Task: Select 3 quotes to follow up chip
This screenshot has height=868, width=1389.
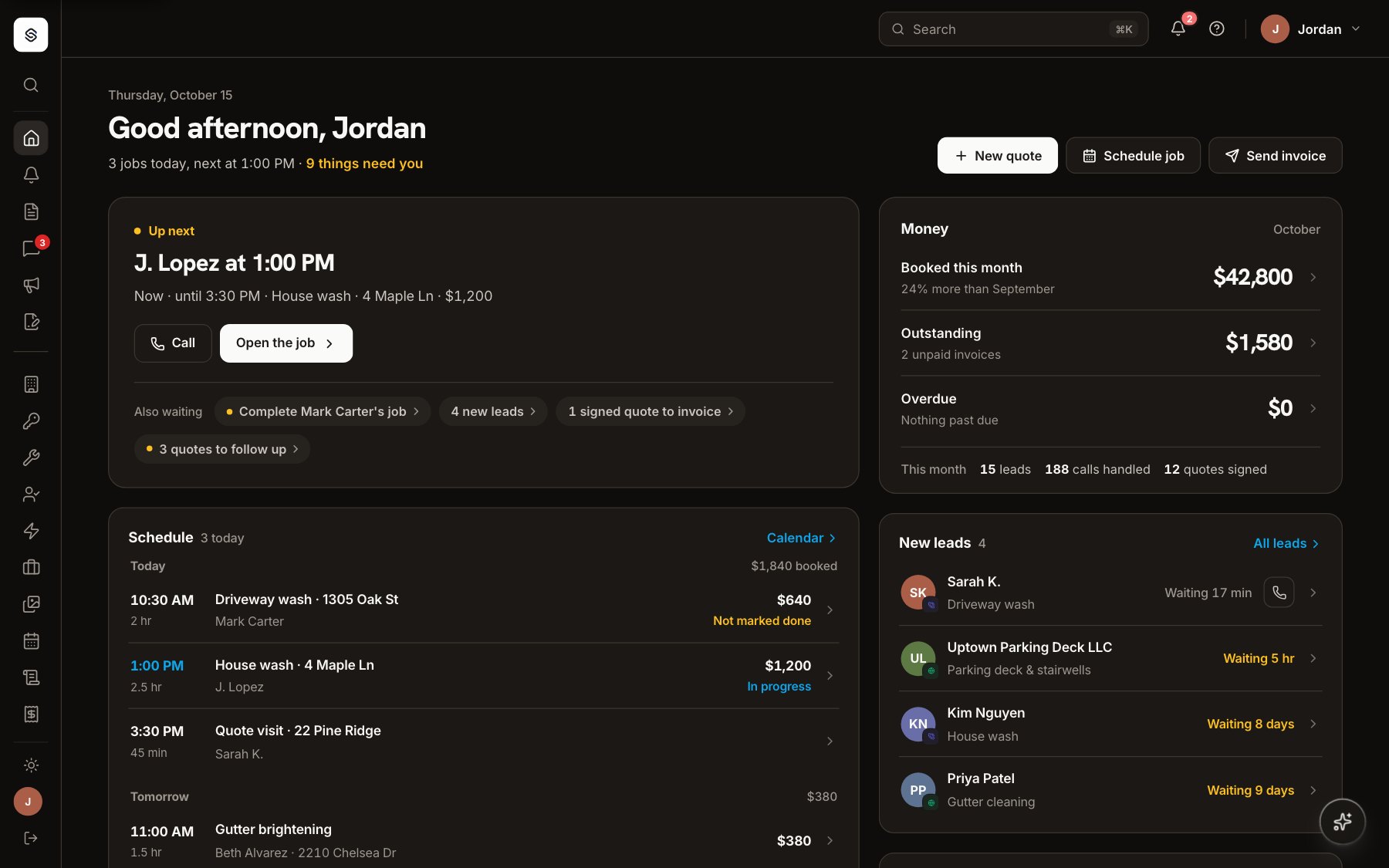Action: tap(222, 449)
